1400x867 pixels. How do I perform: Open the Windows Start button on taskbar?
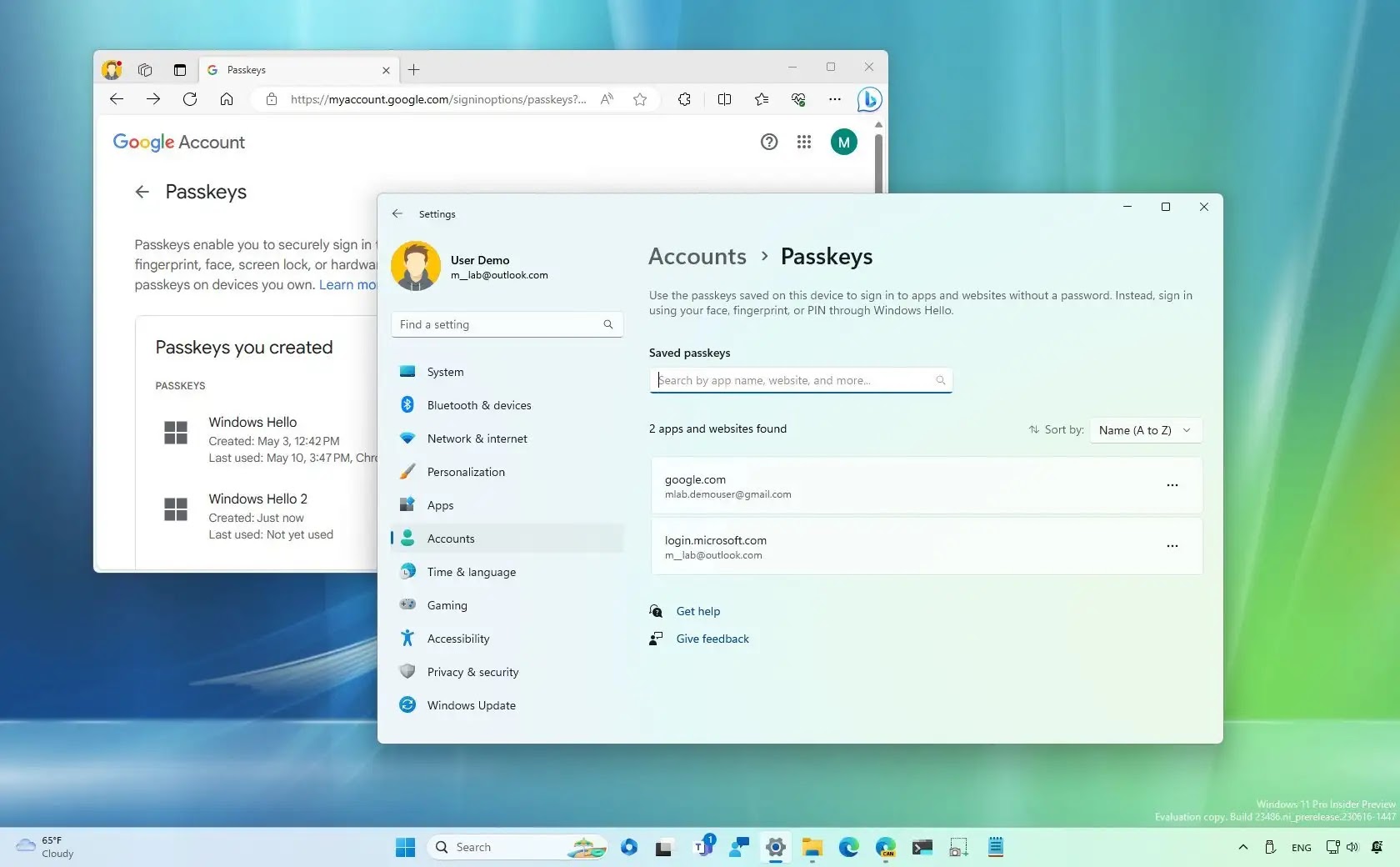coord(405,847)
